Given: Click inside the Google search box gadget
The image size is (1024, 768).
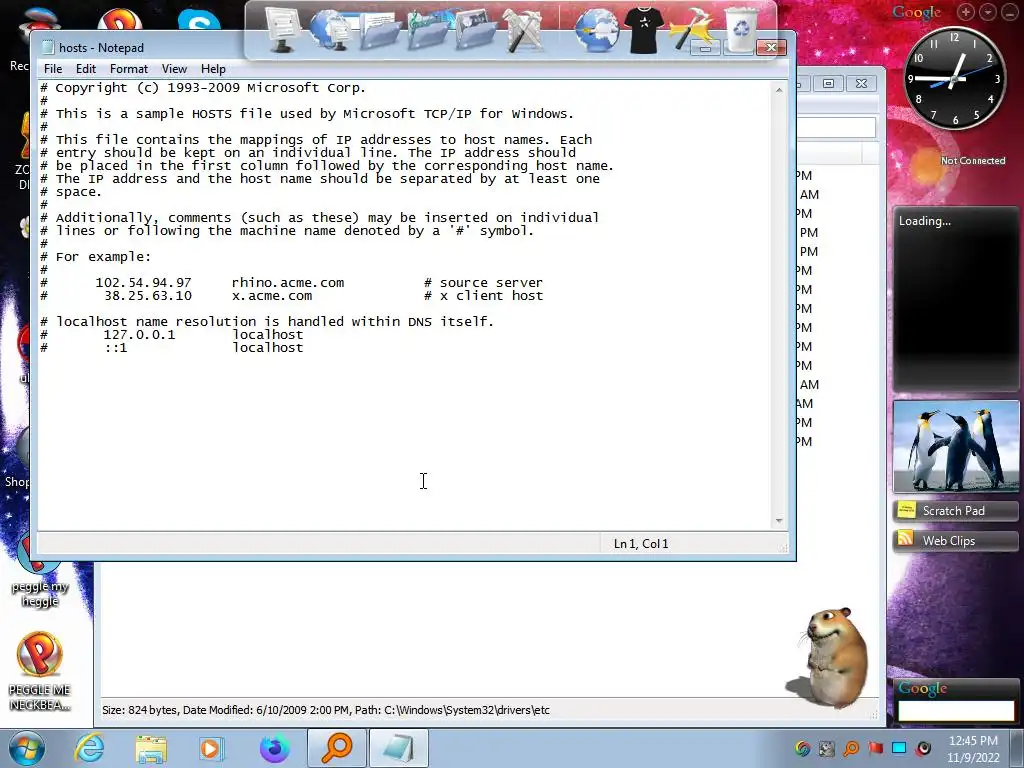Looking at the screenshot, I should tap(956, 711).
